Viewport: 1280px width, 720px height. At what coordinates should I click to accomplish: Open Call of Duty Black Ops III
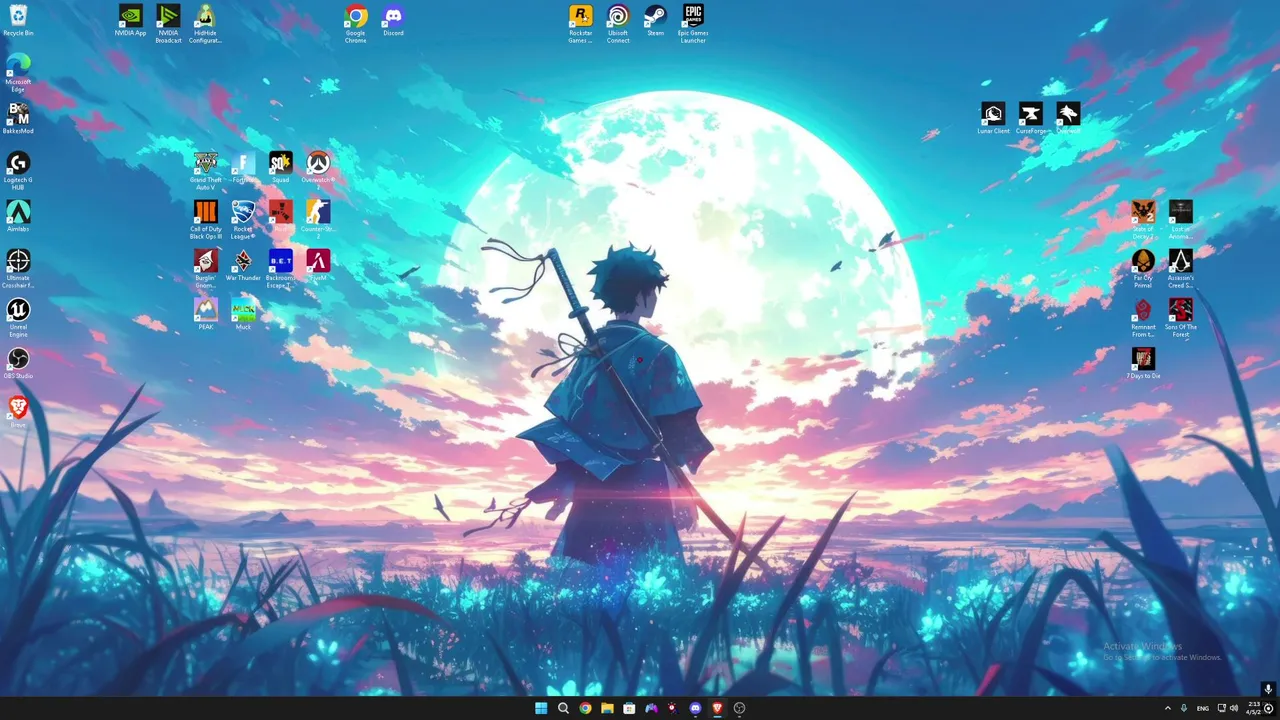[205, 219]
